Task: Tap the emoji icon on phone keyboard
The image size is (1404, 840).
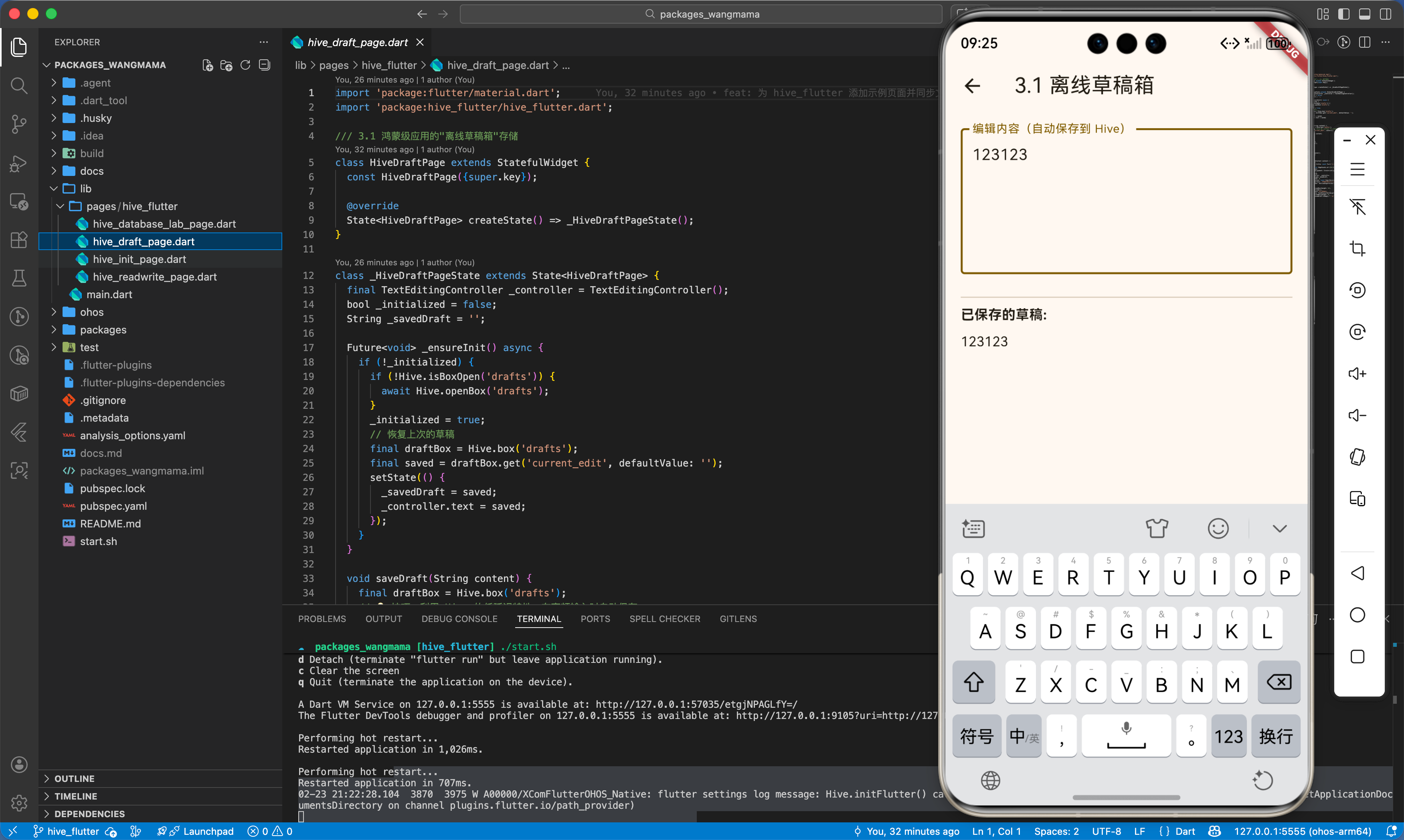Action: (x=1218, y=528)
